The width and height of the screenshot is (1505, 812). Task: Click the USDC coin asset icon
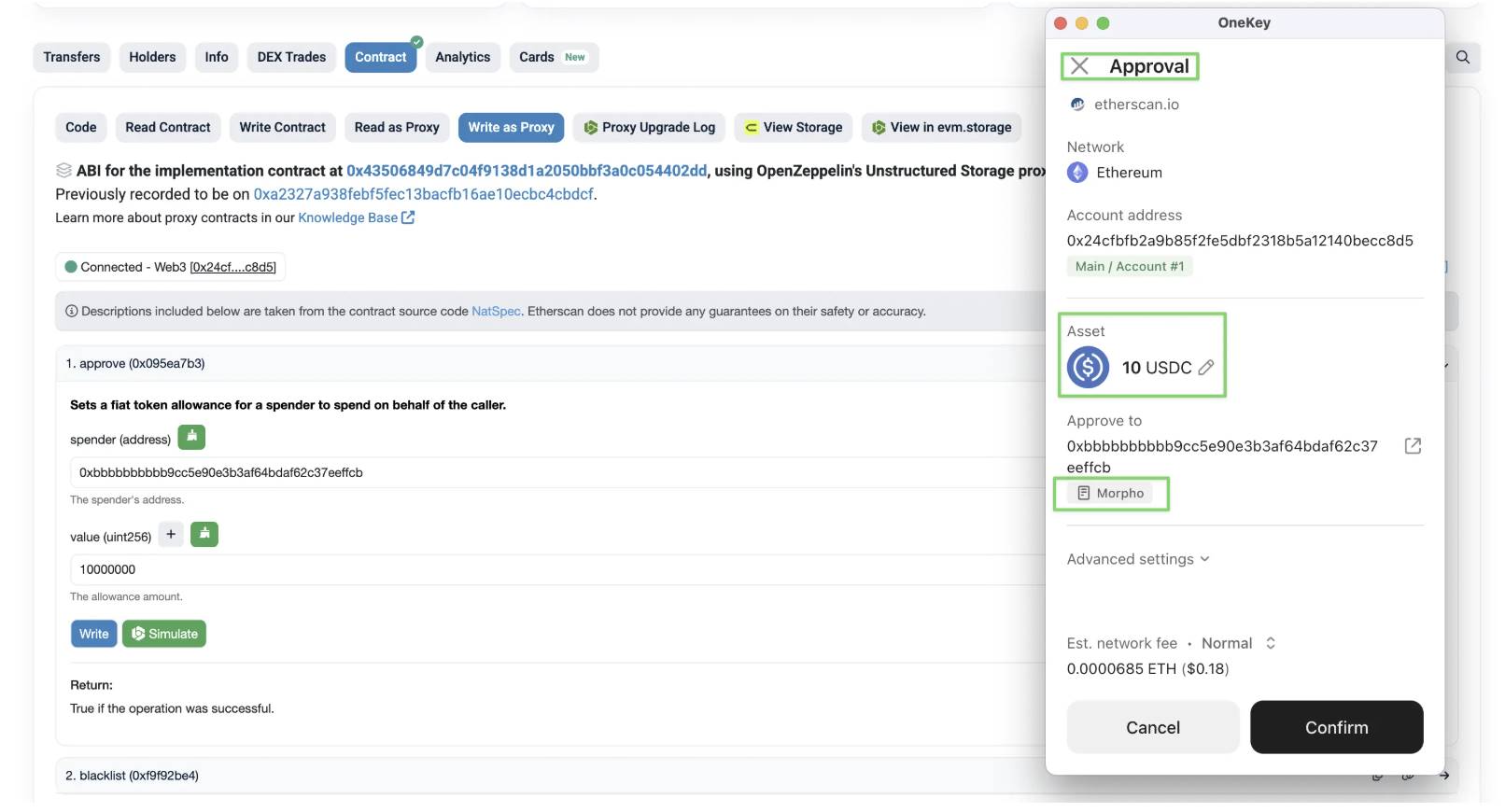point(1089,368)
